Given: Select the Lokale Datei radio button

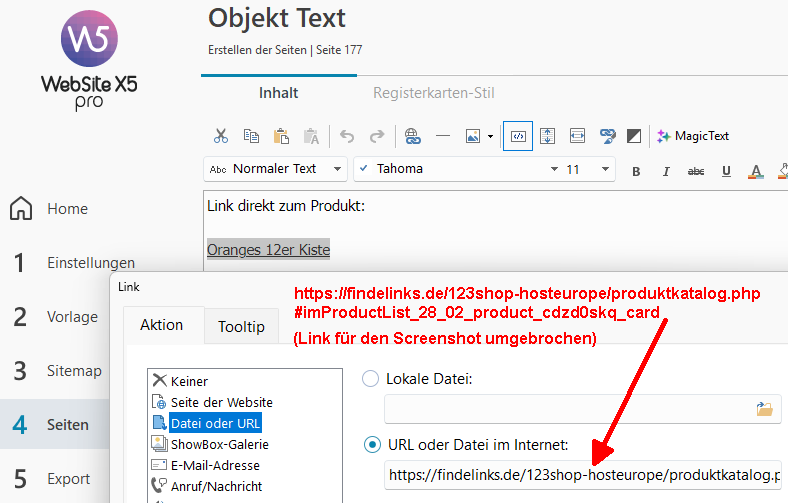Looking at the screenshot, I should coord(370,379).
